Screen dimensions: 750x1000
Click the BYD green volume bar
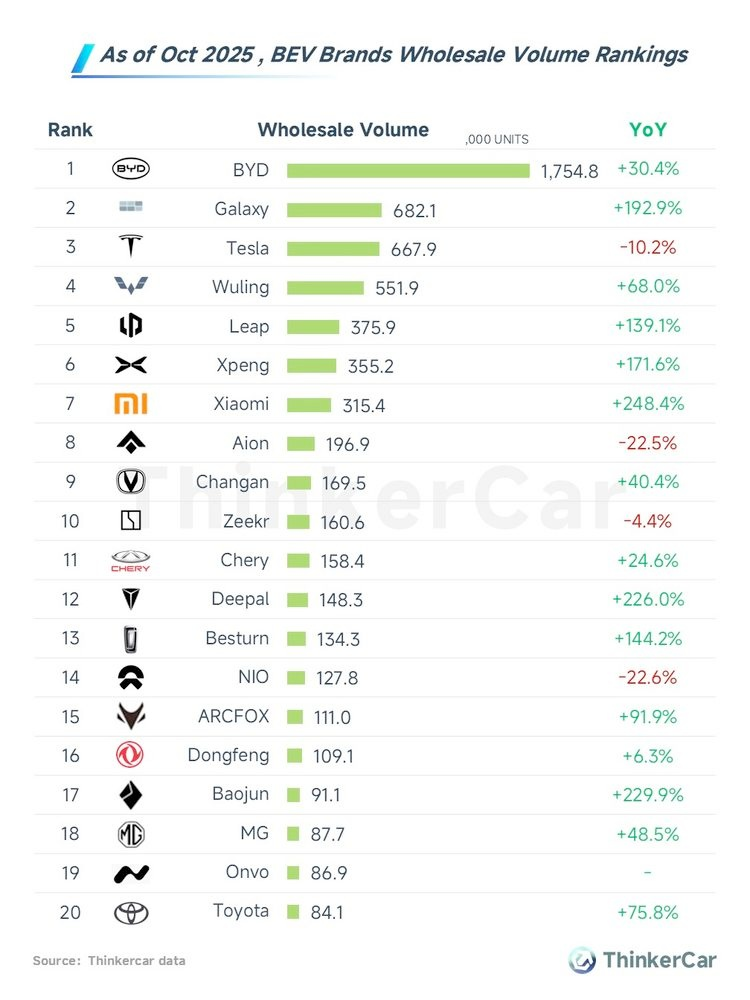408,170
